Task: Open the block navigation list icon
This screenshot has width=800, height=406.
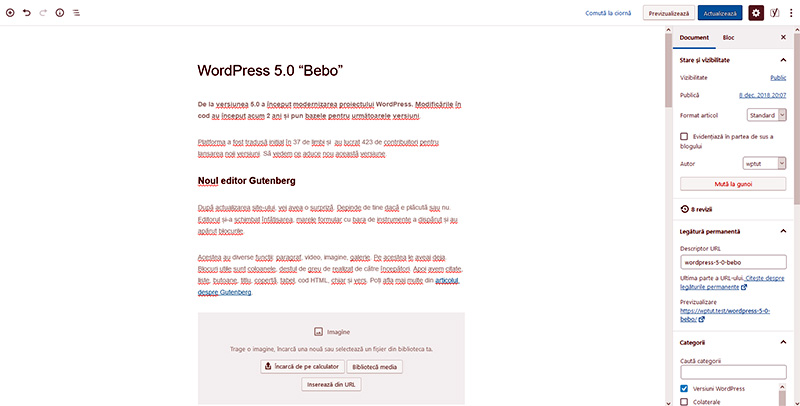Action: [76, 13]
